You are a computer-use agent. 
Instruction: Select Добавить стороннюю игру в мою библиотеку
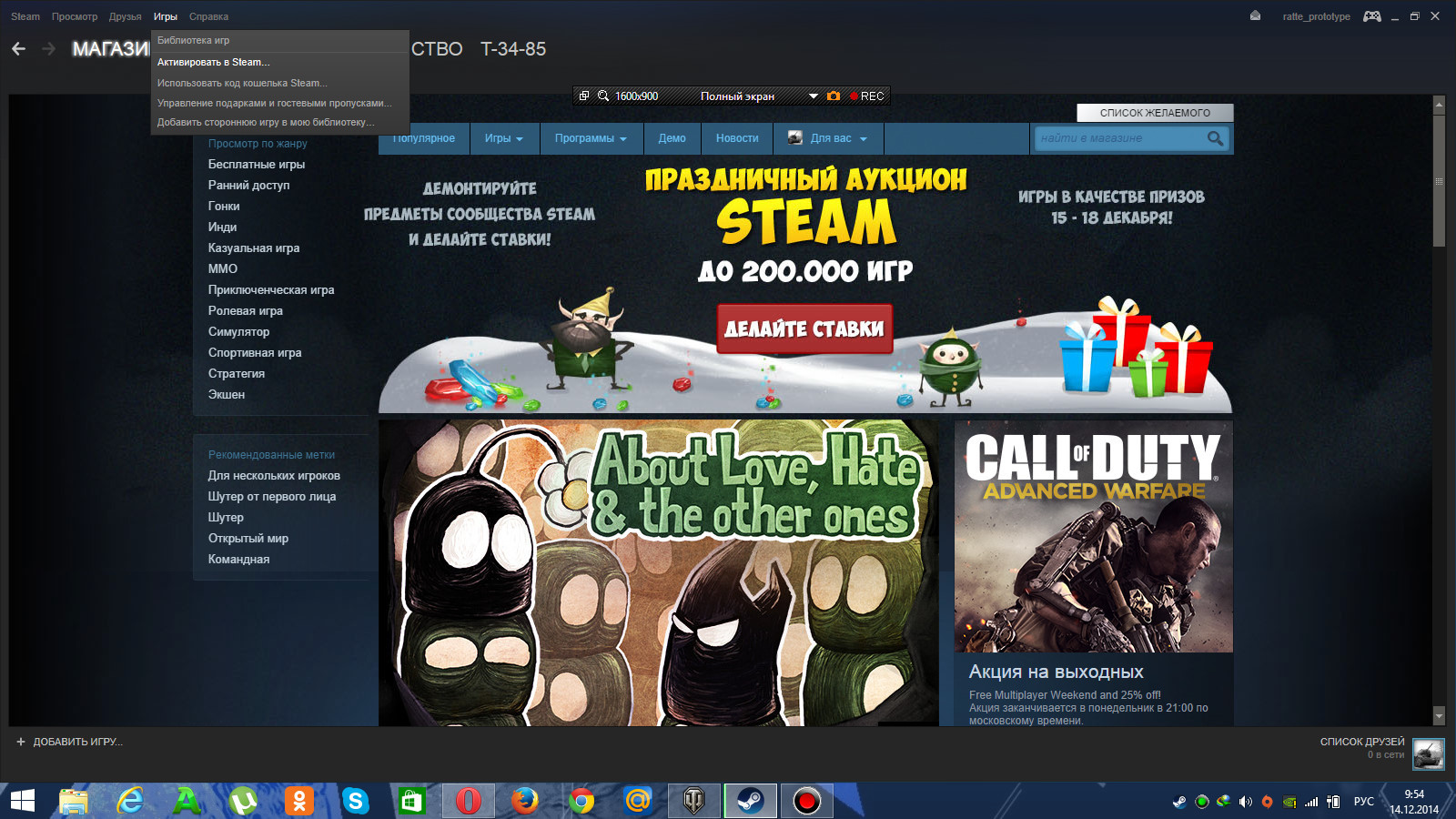[x=279, y=122]
